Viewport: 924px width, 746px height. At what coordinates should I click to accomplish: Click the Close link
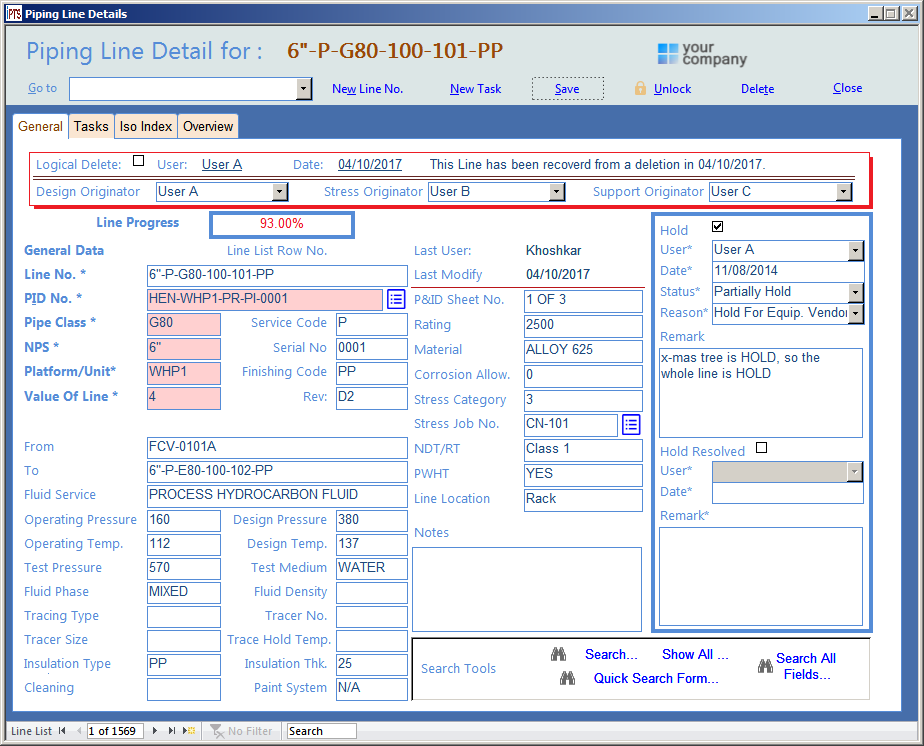pyautogui.click(x=847, y=88)
